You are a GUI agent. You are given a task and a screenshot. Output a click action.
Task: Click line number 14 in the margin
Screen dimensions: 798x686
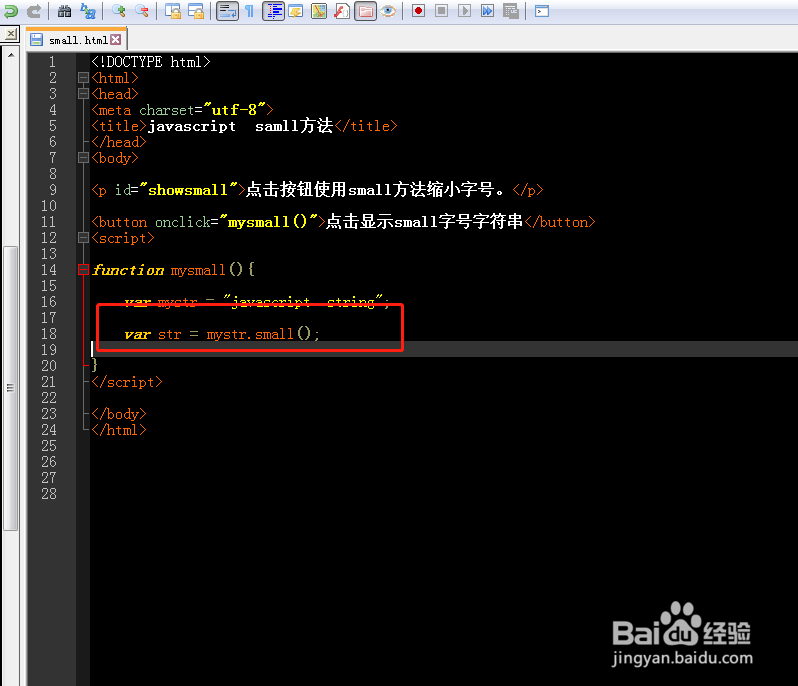coord(49,270)
